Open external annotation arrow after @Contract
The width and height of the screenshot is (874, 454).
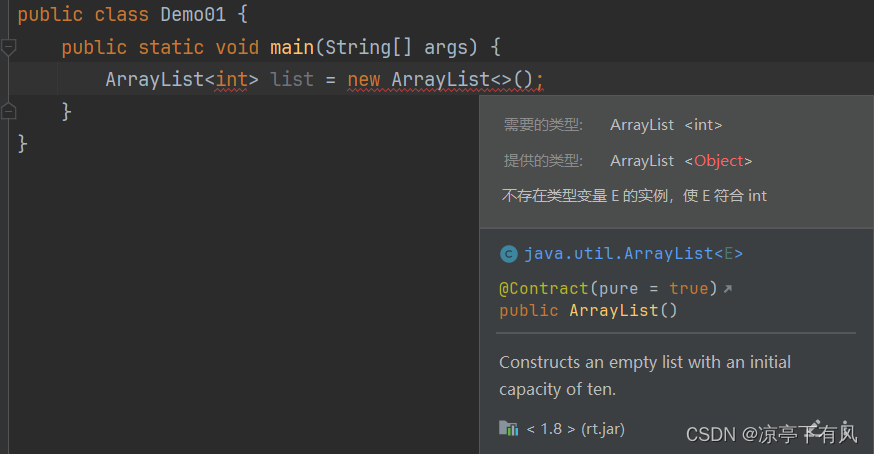pos(727,289)
